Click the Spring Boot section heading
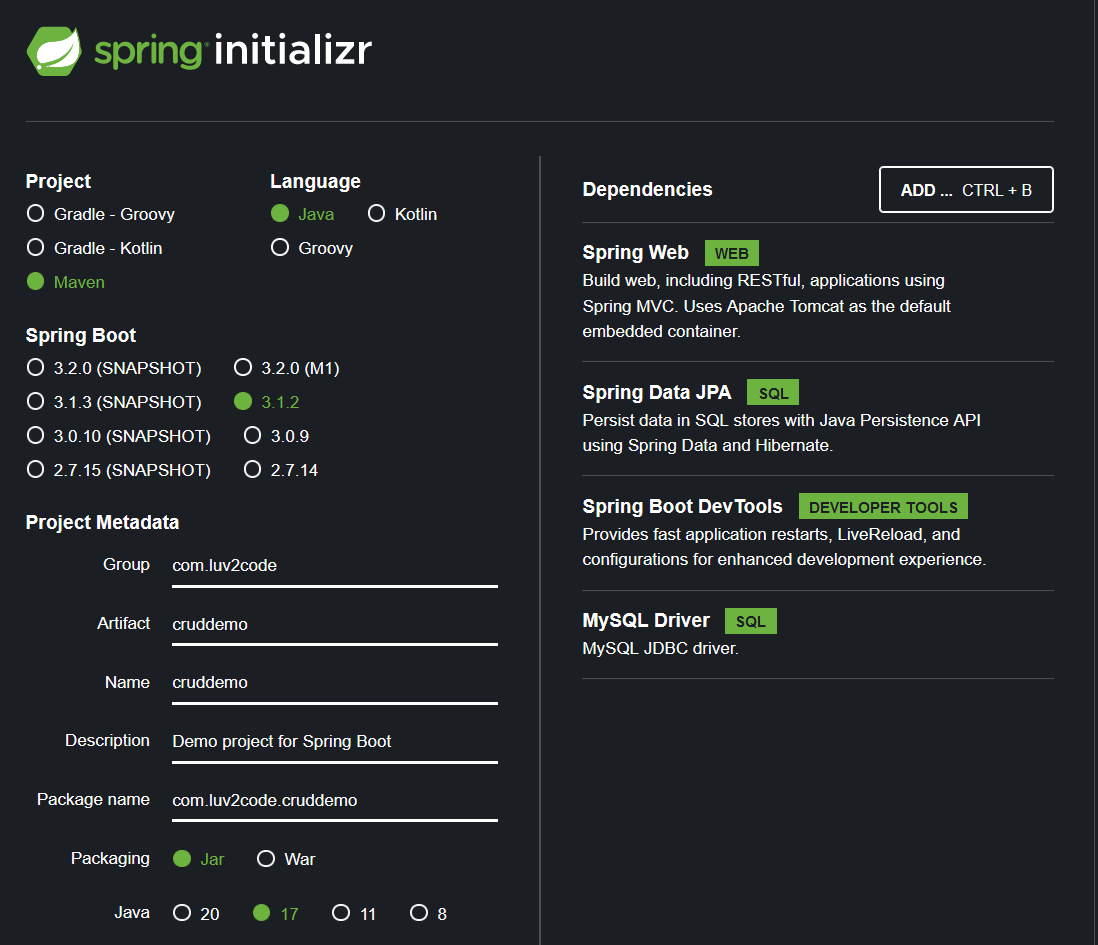Viewport: 1098px width, 945px height. click(81, 336)
